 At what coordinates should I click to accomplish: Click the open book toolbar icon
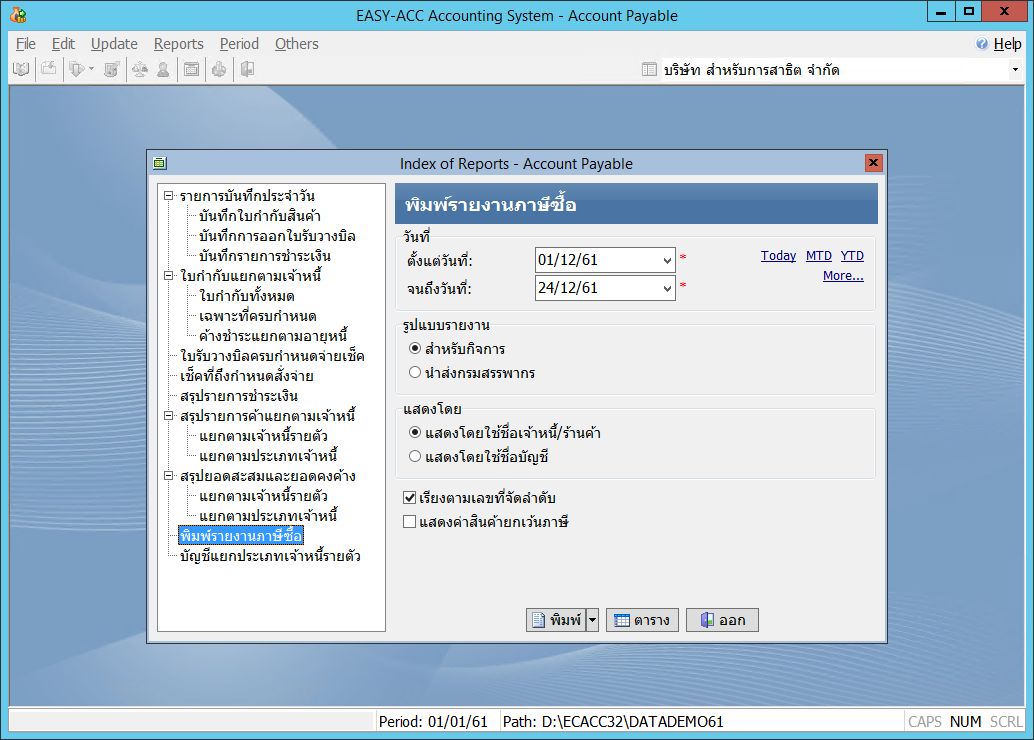[21, 69]
